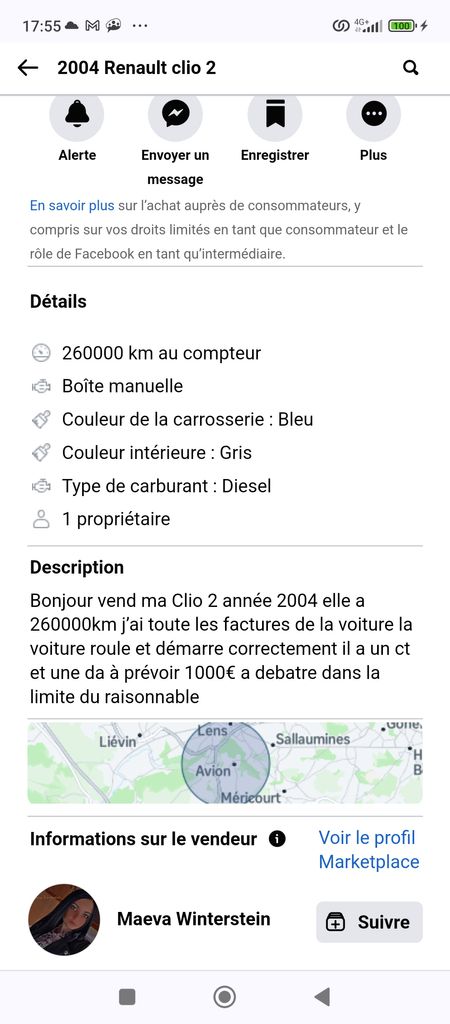450x1024 pixels.
Task: Follow seller with Suivre button
Action: pos(370,922)
